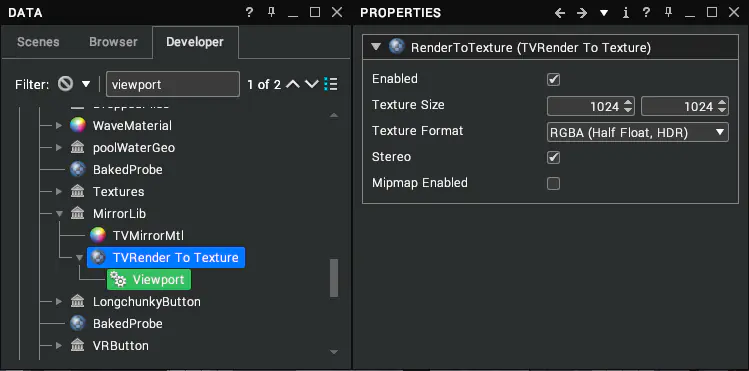Screen dimensions: 749x371
Task: Uncheck the Stereo checkbox
Action: tap(554, 158)
